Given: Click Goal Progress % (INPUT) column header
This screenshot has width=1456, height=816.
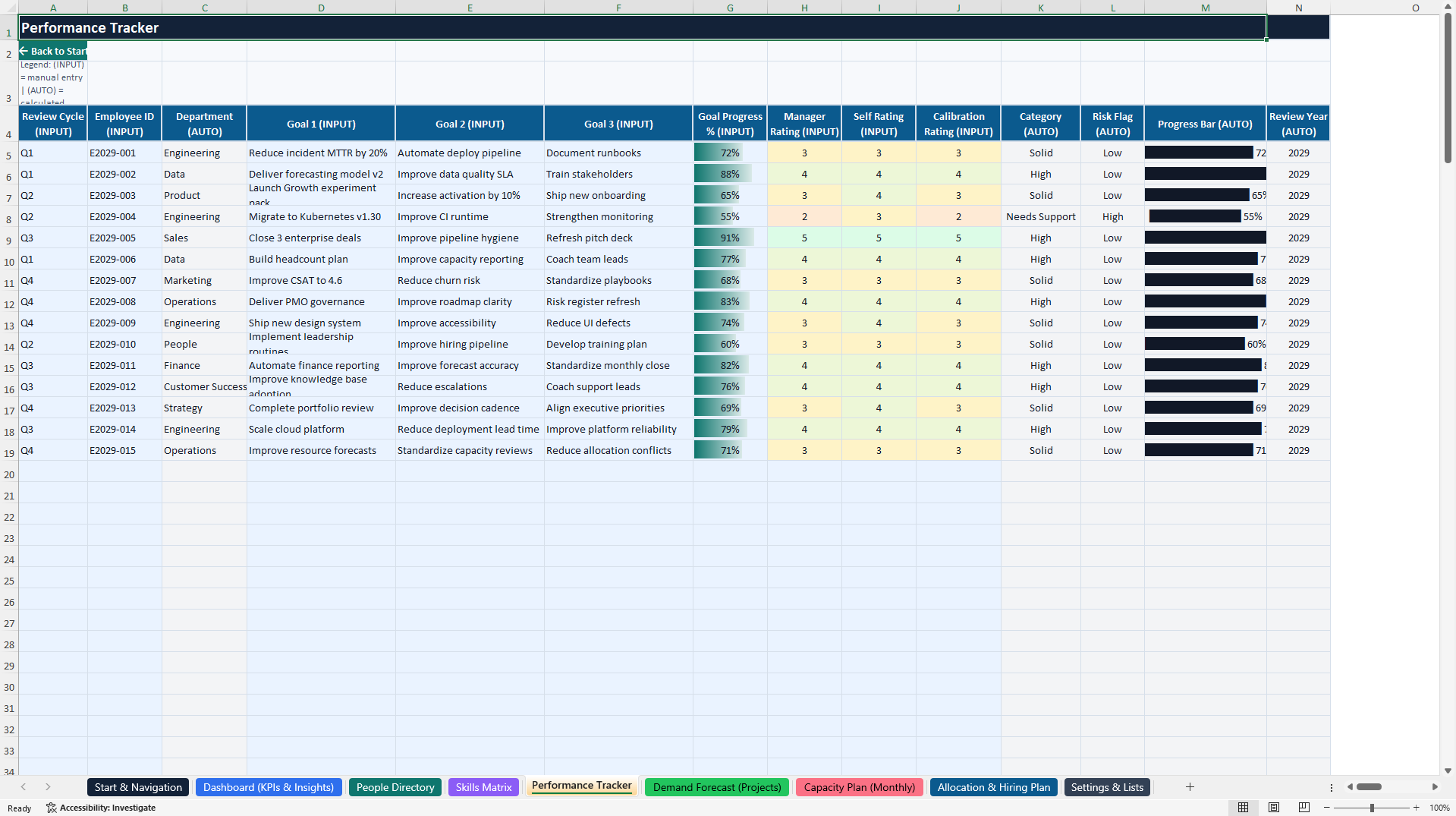Looking at the screenshot, I should pos(730,124).
